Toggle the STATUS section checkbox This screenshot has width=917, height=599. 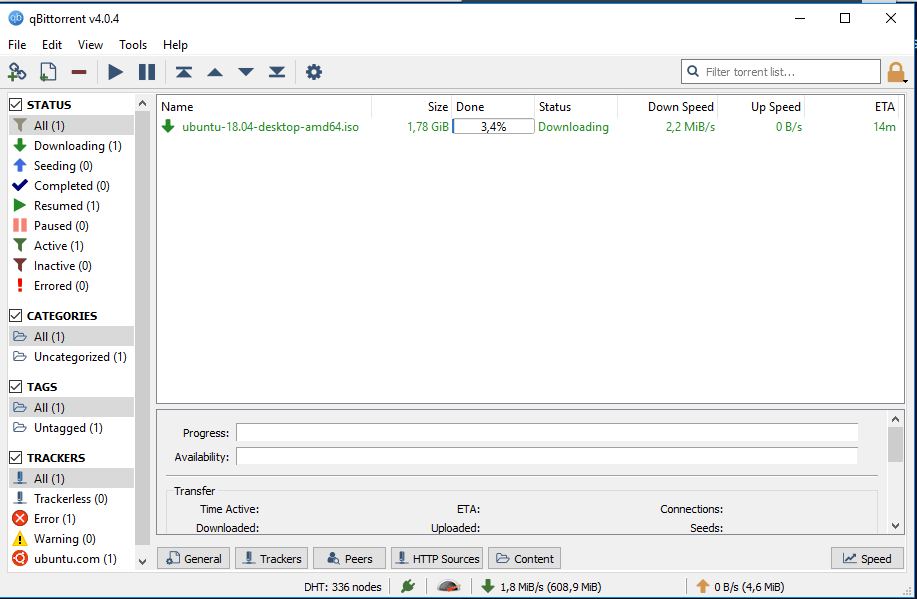point(16,105)
